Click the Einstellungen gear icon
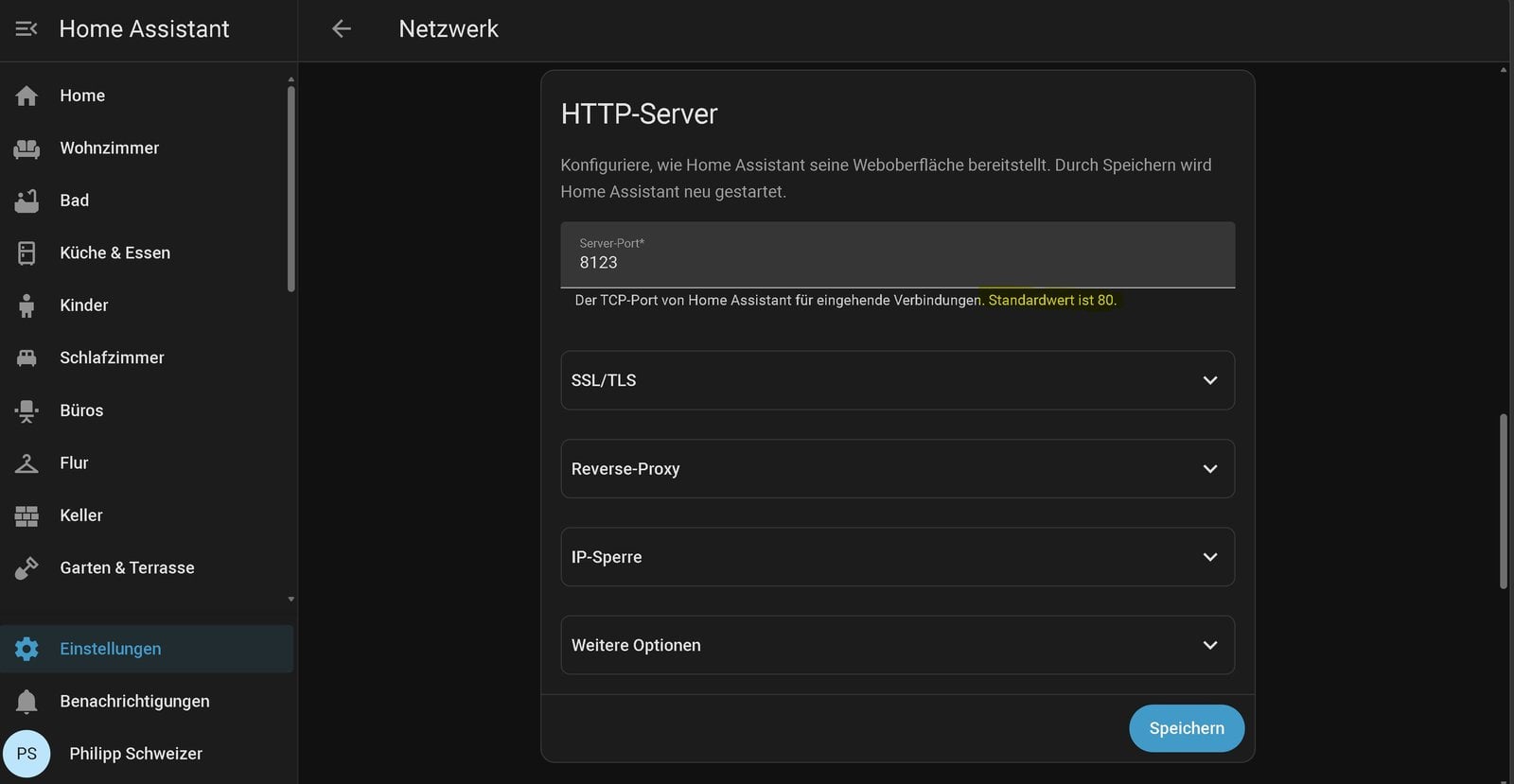The image size is (1514, 784). (x=26, y=649)
